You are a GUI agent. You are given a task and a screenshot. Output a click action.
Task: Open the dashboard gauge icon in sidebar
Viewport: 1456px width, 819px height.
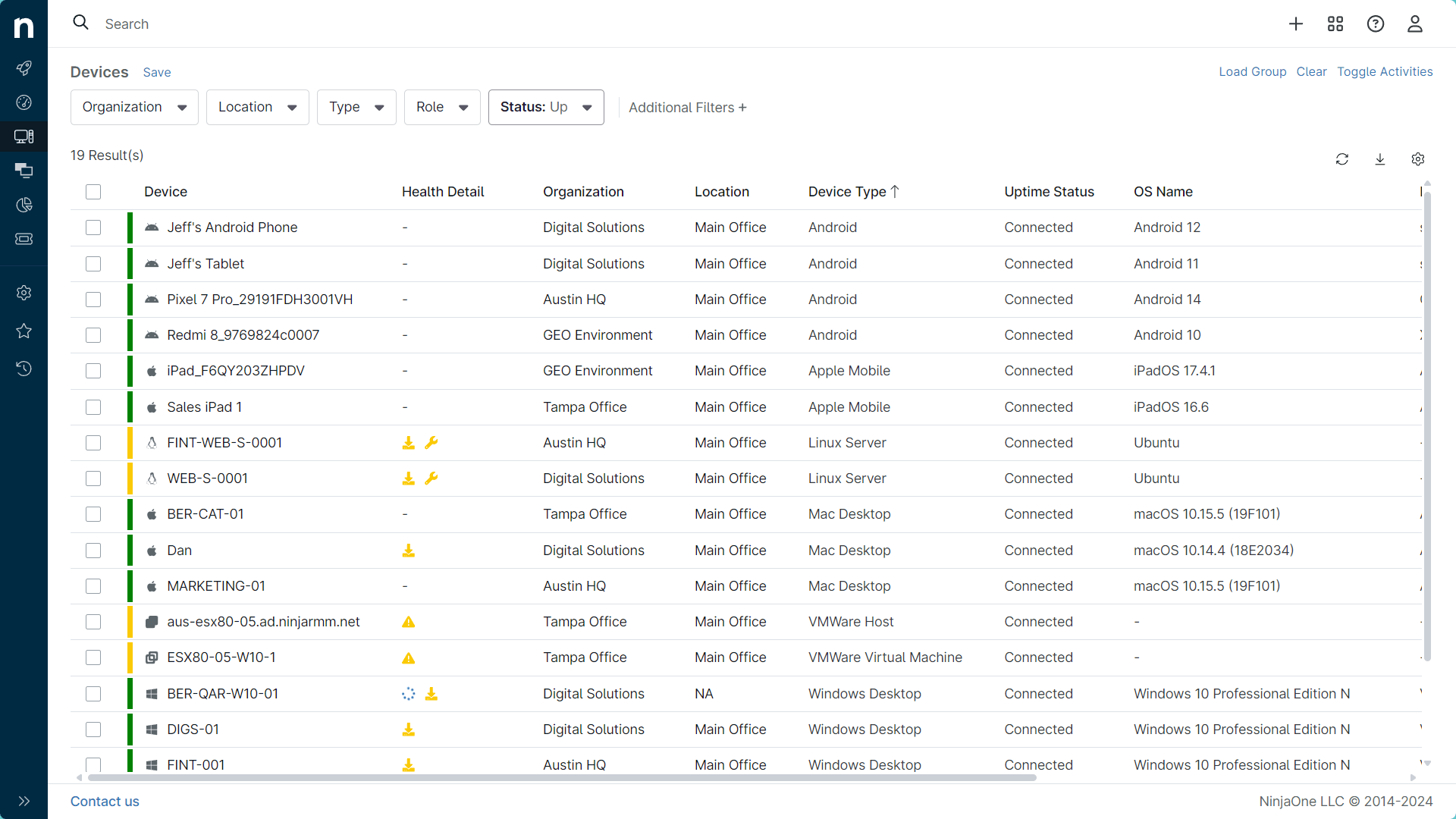pos(24,102)
